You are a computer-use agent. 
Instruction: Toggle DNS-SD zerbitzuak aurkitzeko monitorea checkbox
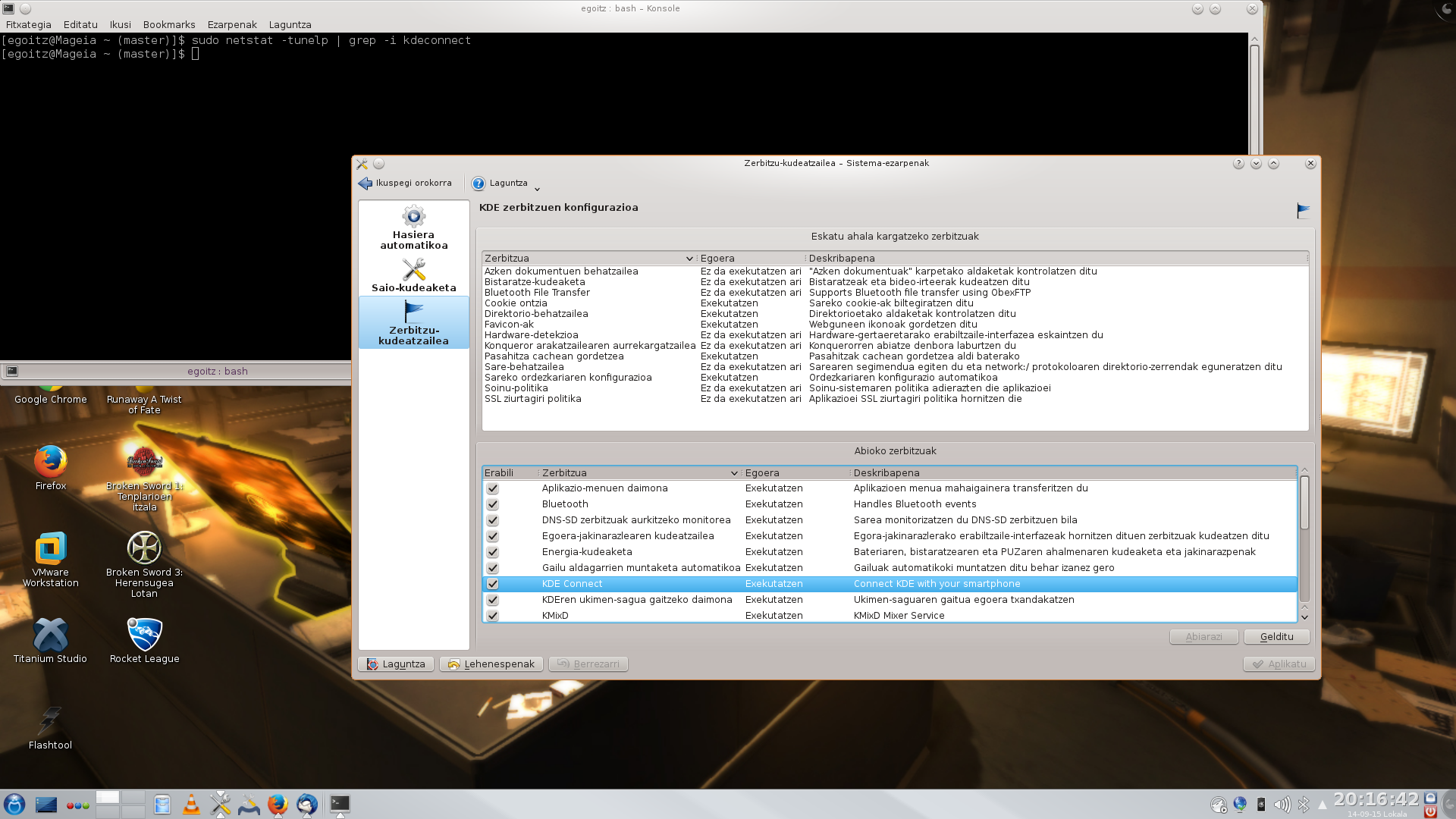point(493,520)
